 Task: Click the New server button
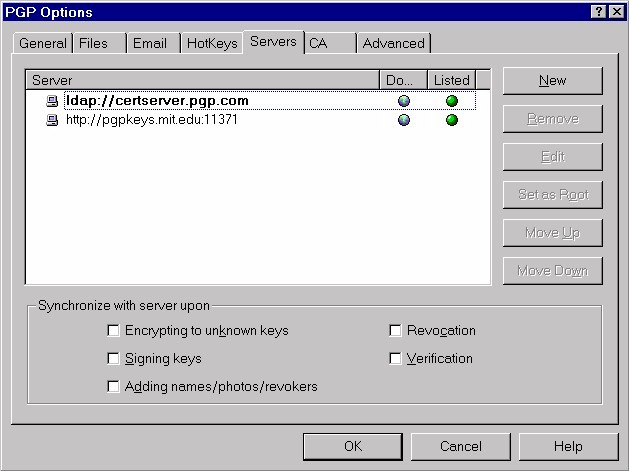pos(552,81)
